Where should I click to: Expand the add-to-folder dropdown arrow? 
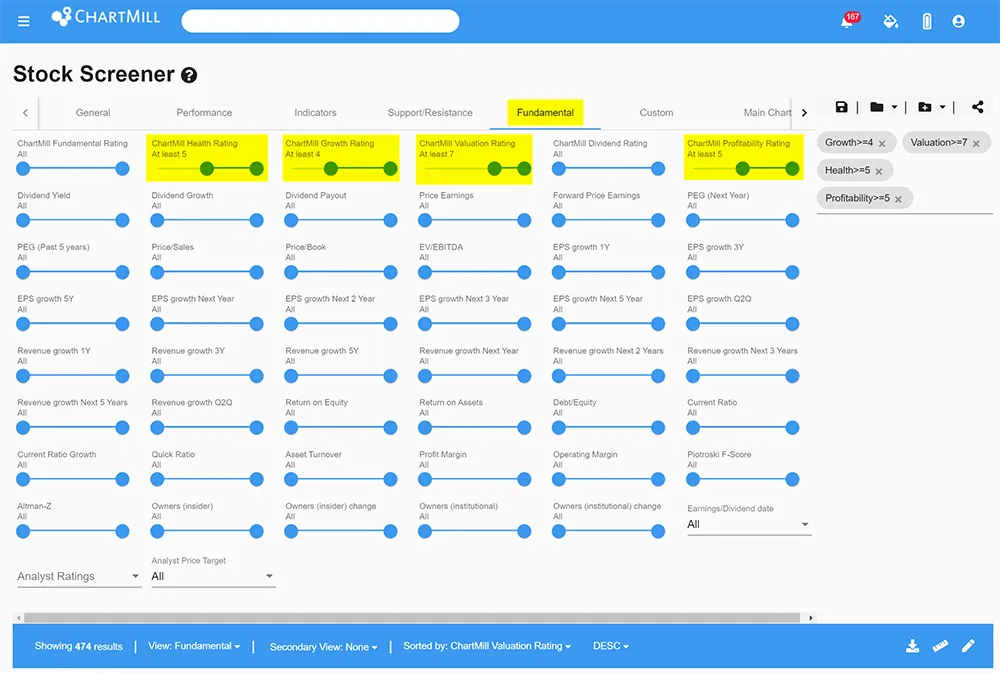(x=942, y=107)
